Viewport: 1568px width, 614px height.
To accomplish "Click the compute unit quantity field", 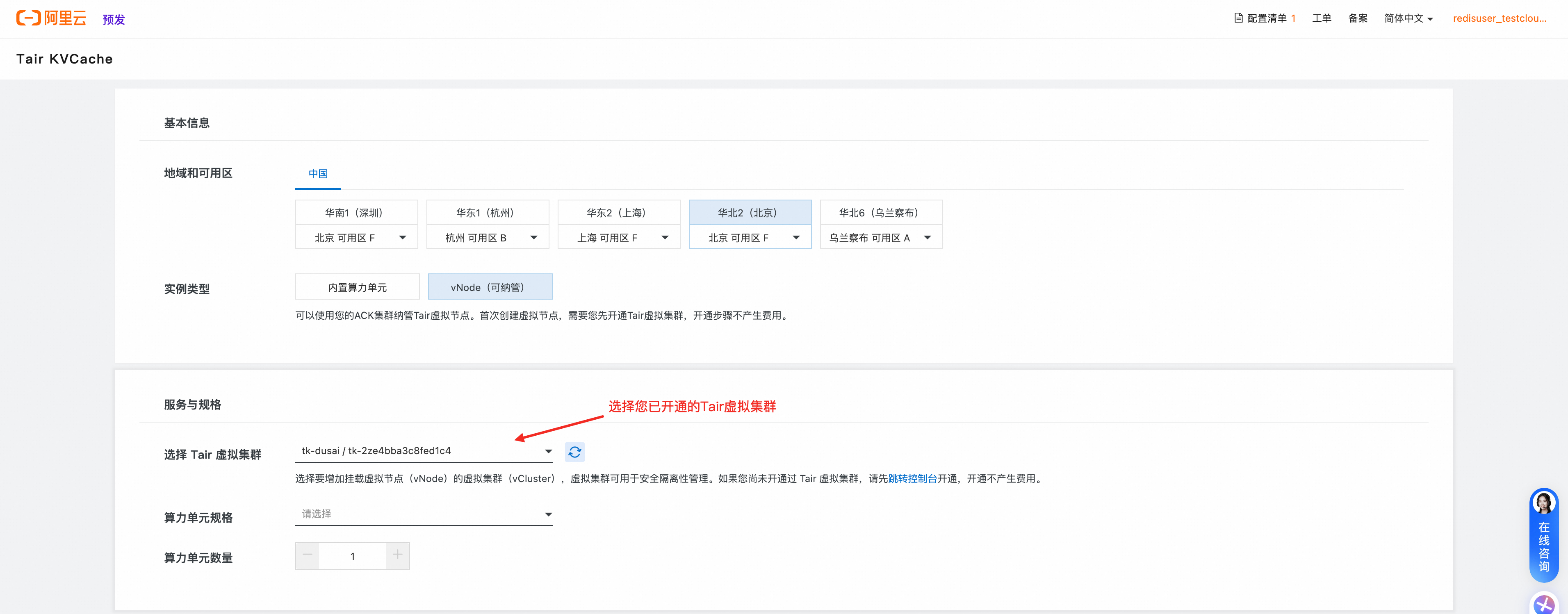I will coord(353,556).
